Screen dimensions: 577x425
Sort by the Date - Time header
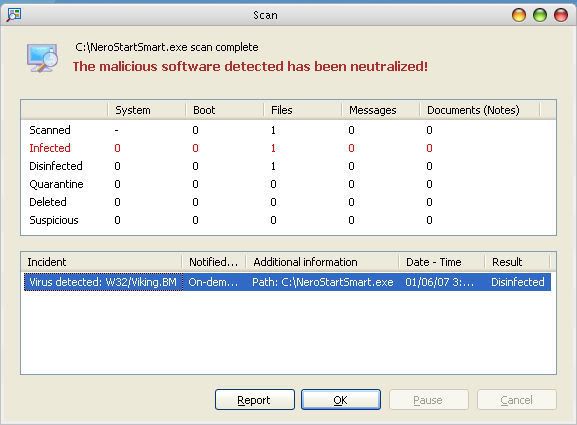click(442, 262)
